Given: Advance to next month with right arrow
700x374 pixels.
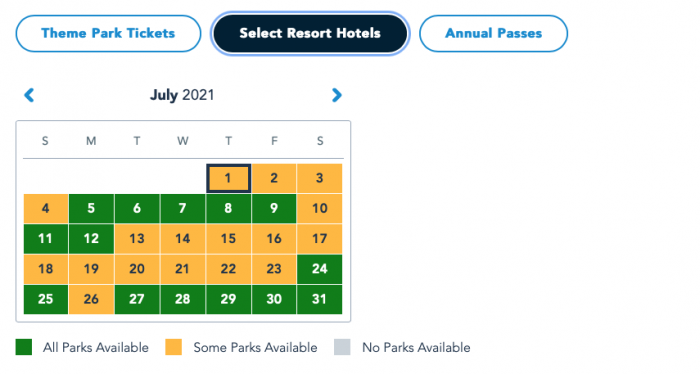Looking at the screenshot, I should 337,95.
